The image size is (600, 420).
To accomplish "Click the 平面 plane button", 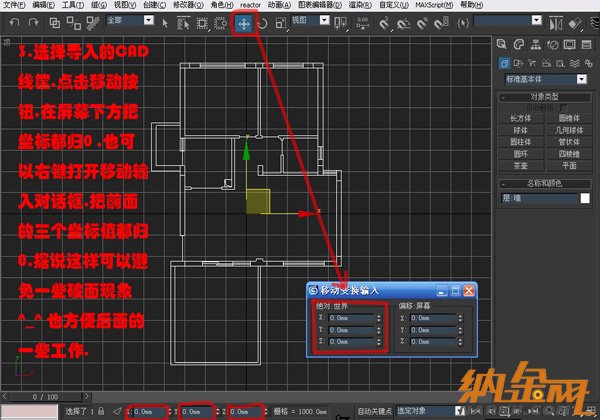I will coord(569,166).
